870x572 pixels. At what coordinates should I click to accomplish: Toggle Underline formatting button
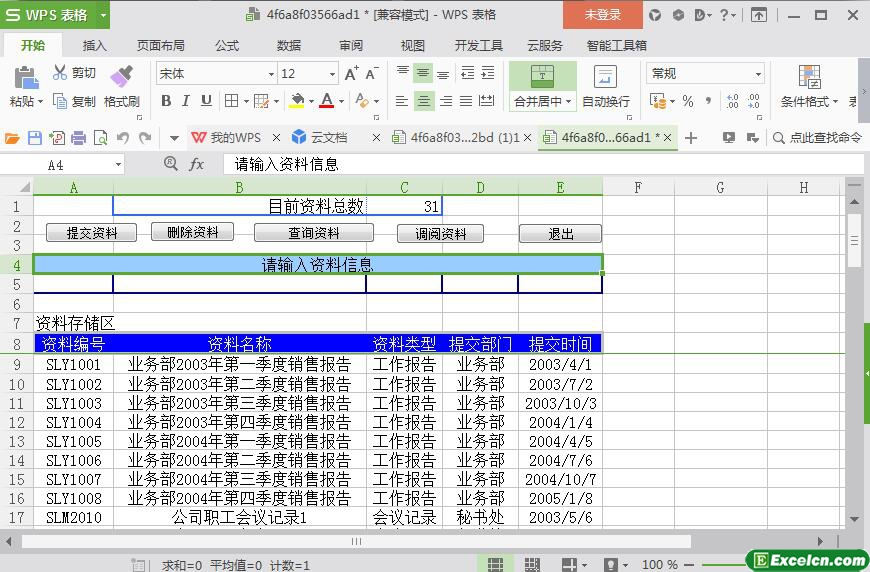pos(206,101)
